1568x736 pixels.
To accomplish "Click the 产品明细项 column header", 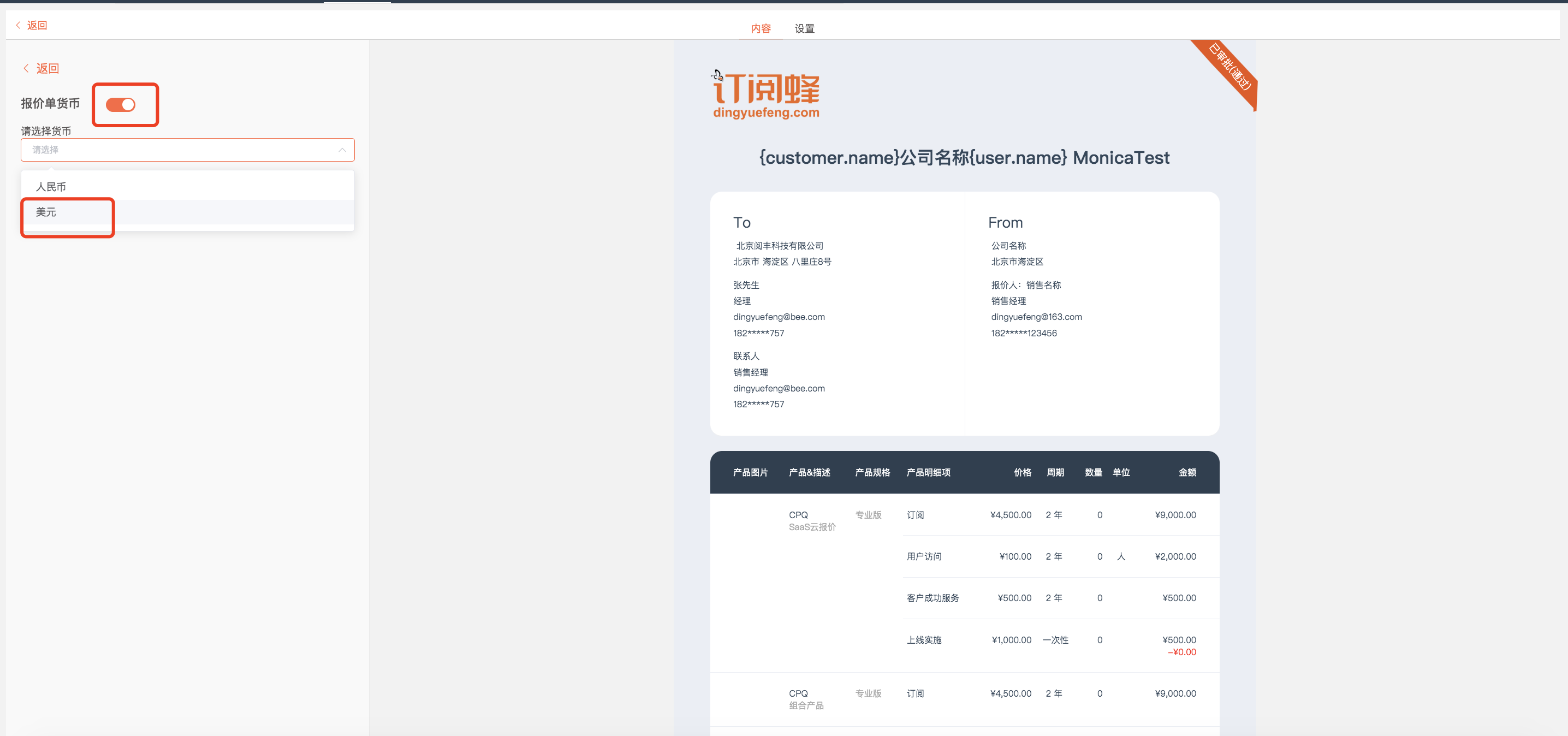I will (x=928, y=472).
